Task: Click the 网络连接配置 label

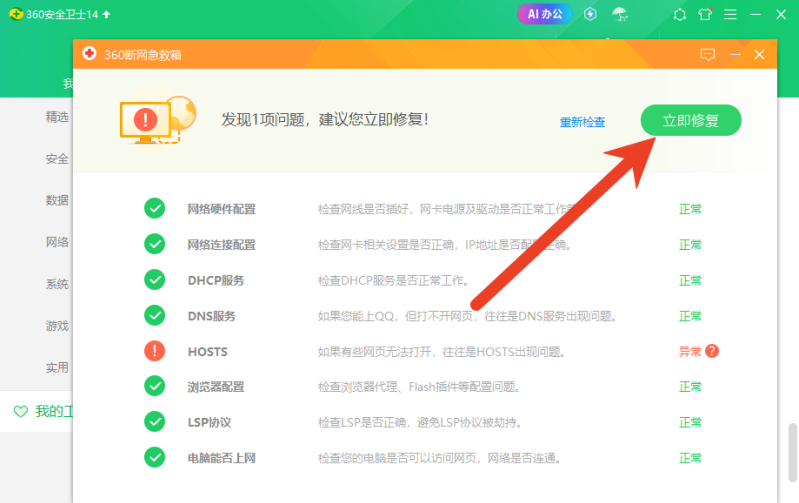Action: coord(221,245)
